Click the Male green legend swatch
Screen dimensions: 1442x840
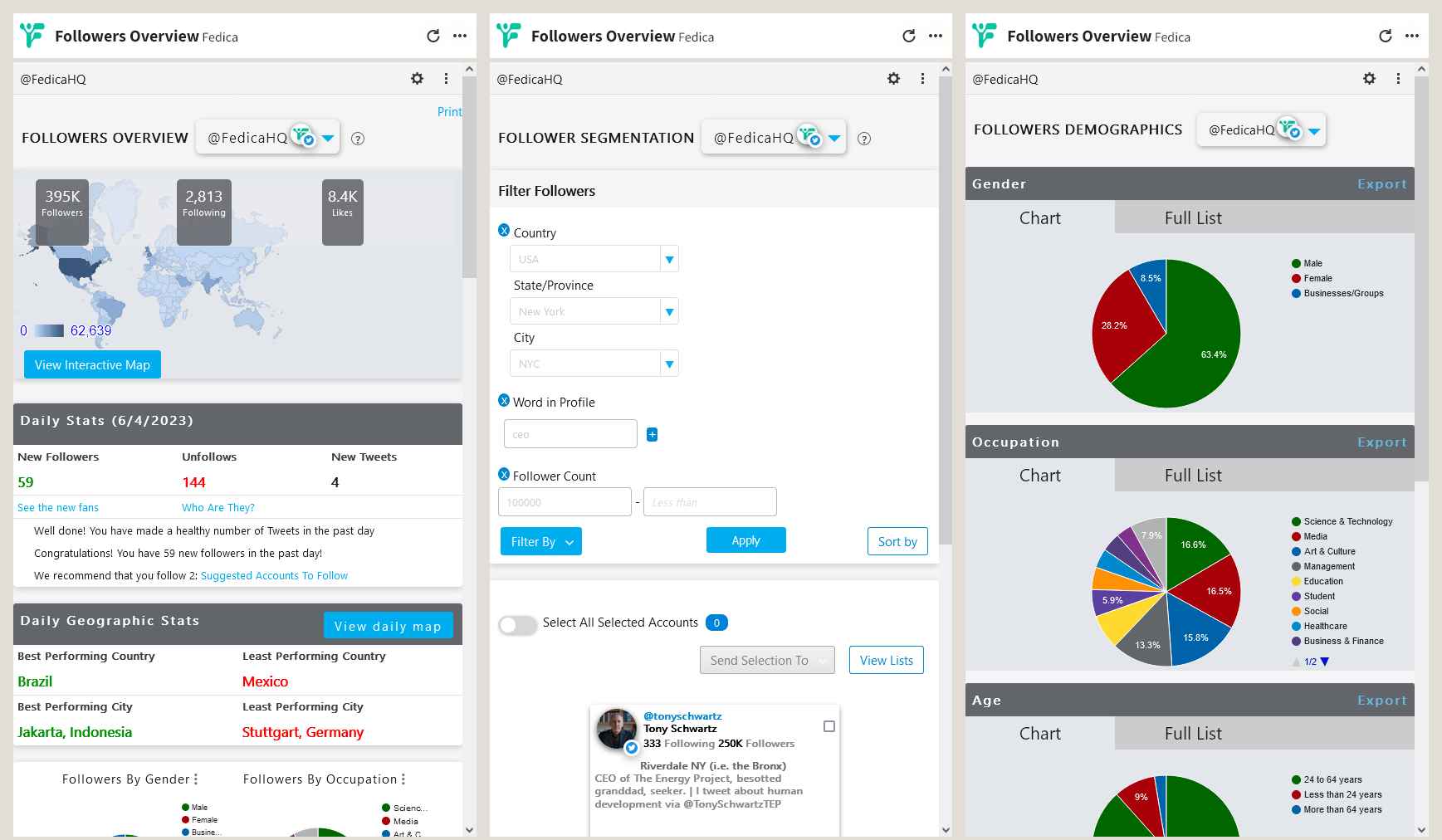(1296, 264)
